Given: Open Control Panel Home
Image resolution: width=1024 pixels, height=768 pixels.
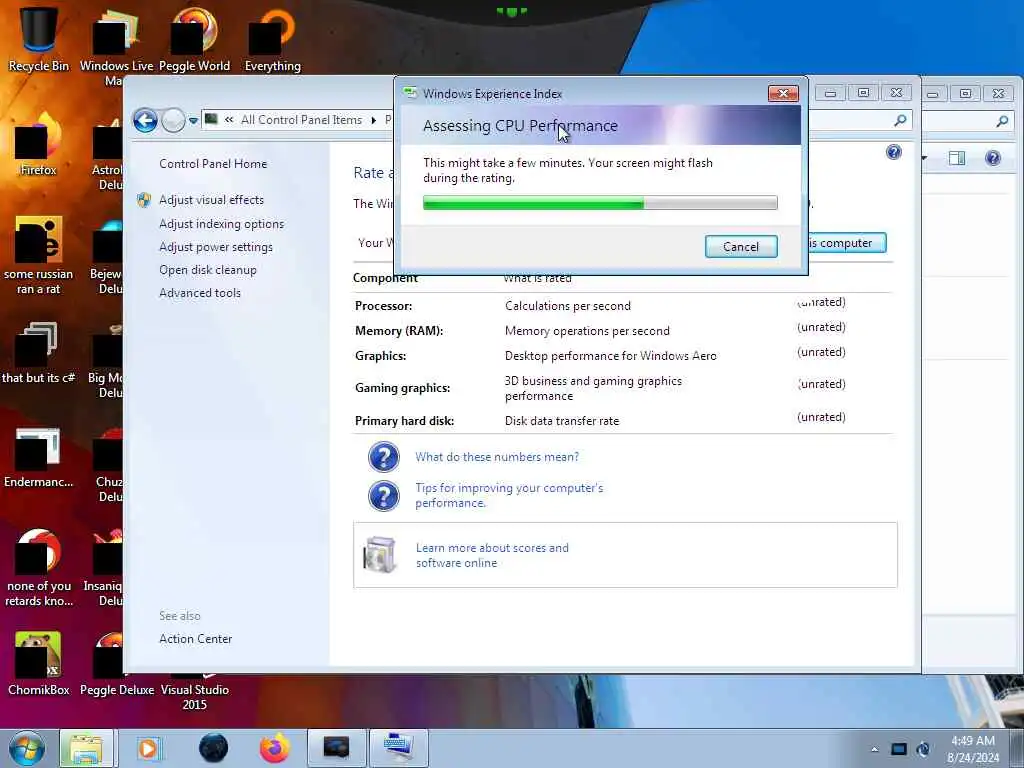Looking at the screenshot, I should [x=213, y=164].
